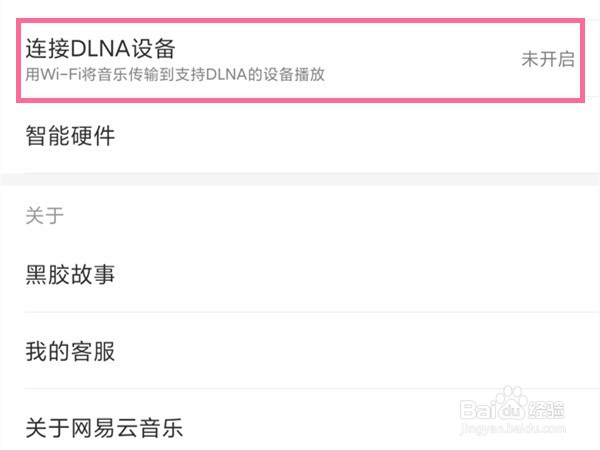Click the divider line below 我的客服
The height and width of the screenshot is (450, 600).
click(x=300, y=389)
